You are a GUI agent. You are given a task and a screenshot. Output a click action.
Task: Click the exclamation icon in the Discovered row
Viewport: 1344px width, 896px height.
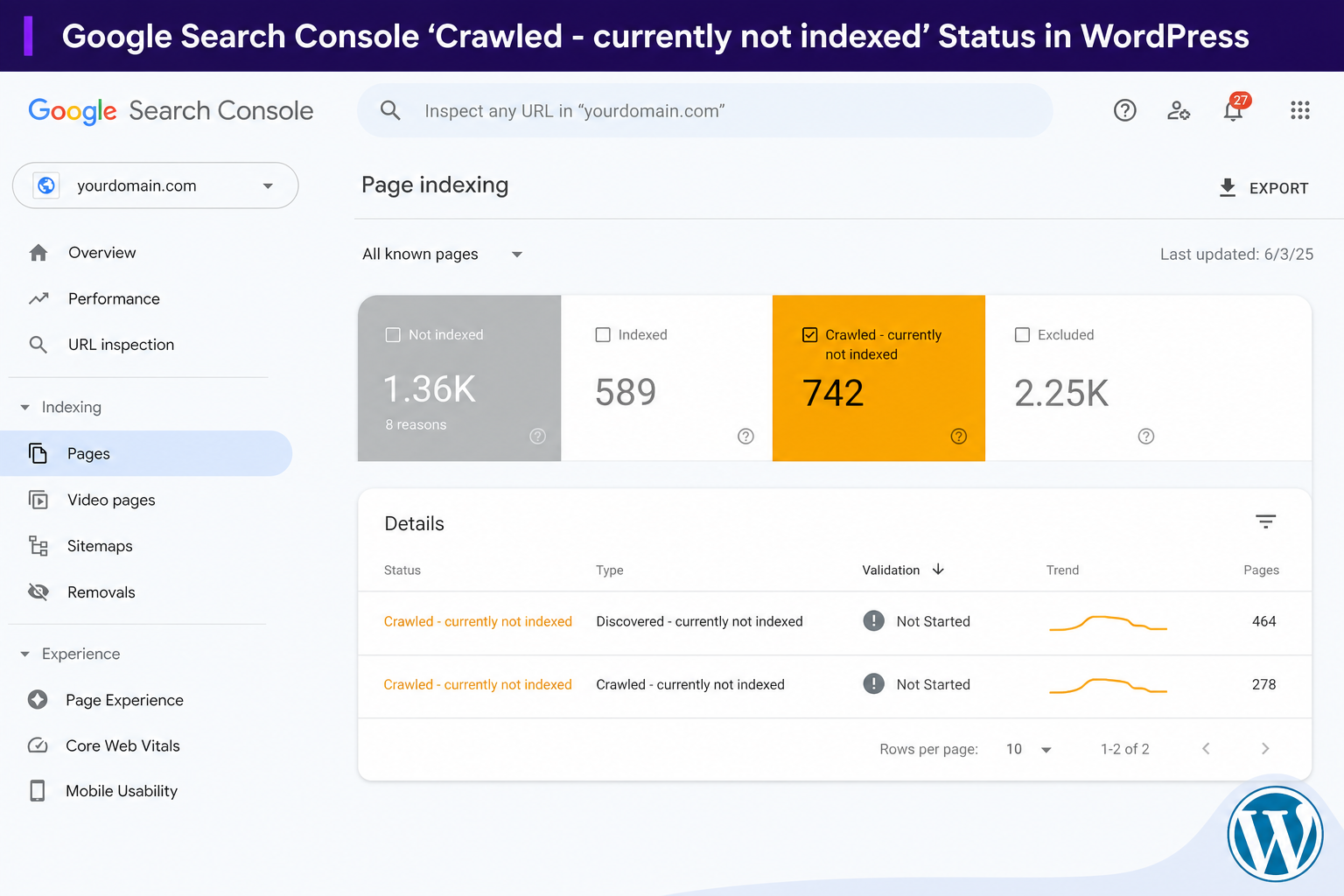click(873, 620)
